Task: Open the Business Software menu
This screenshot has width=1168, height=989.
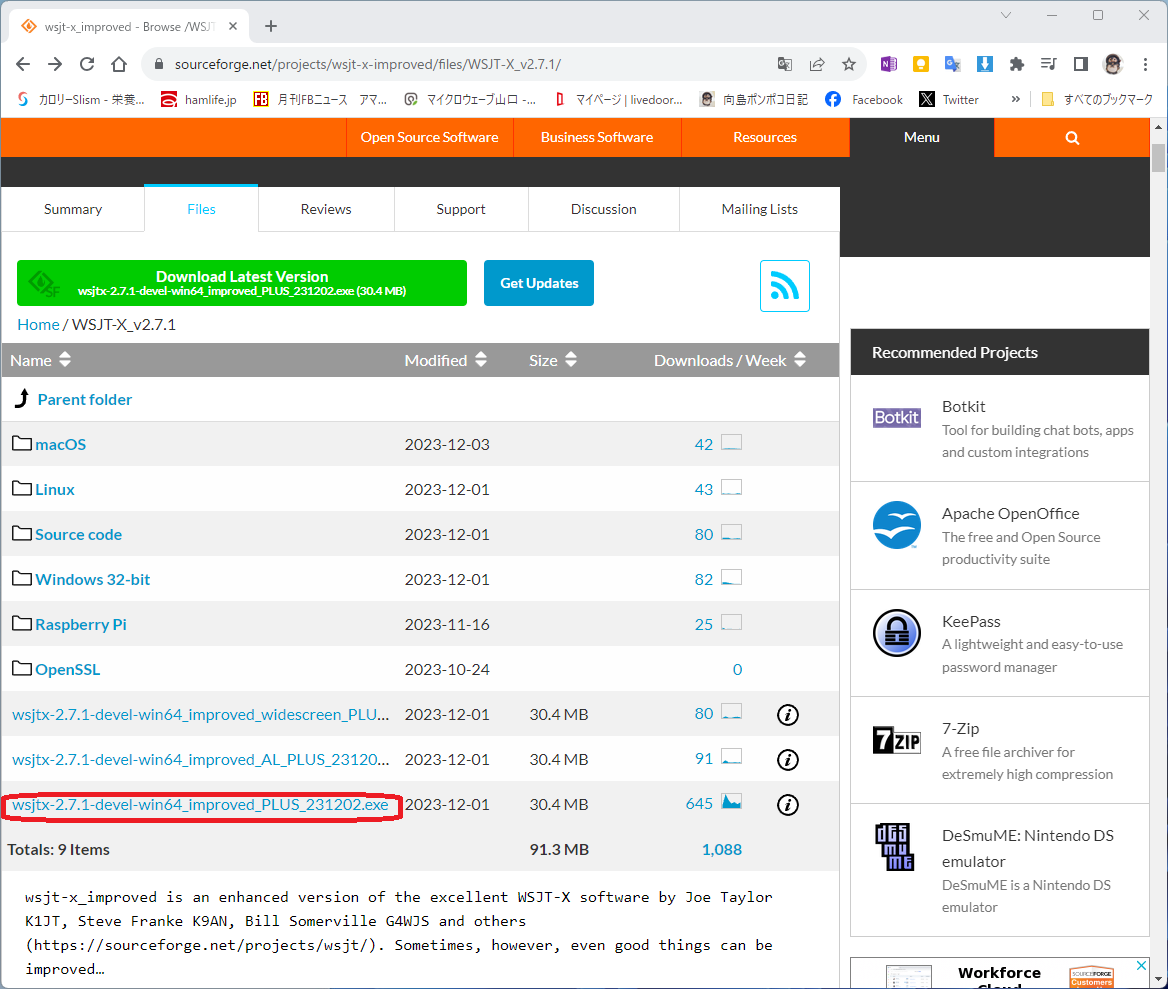Action: pyautogui.click(x=597, y=138)
